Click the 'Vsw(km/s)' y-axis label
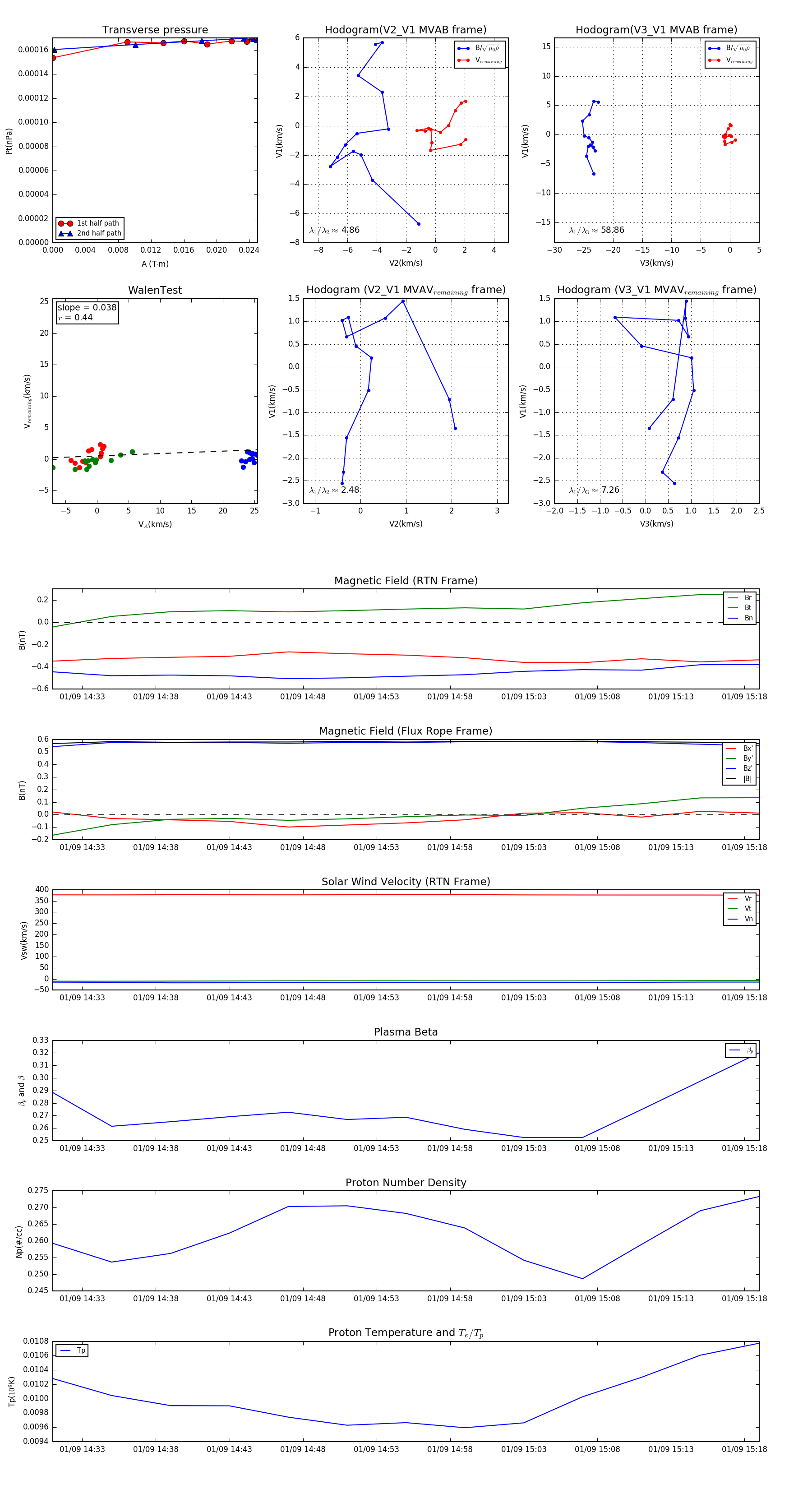Viewport: 812px width, 1489px height. click(x=24, y=940)
